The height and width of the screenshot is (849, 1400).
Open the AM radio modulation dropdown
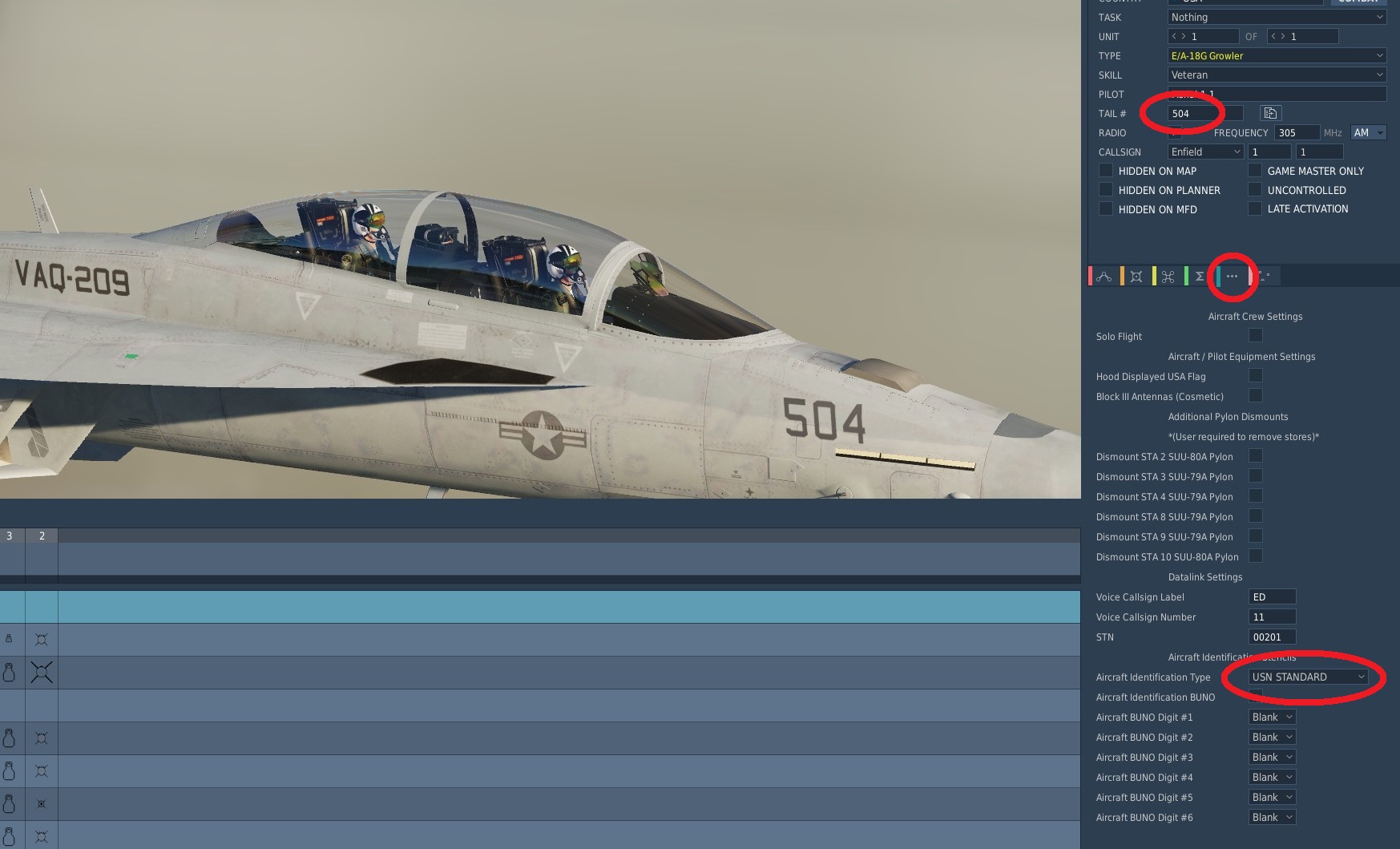(x=1368, y=132)
